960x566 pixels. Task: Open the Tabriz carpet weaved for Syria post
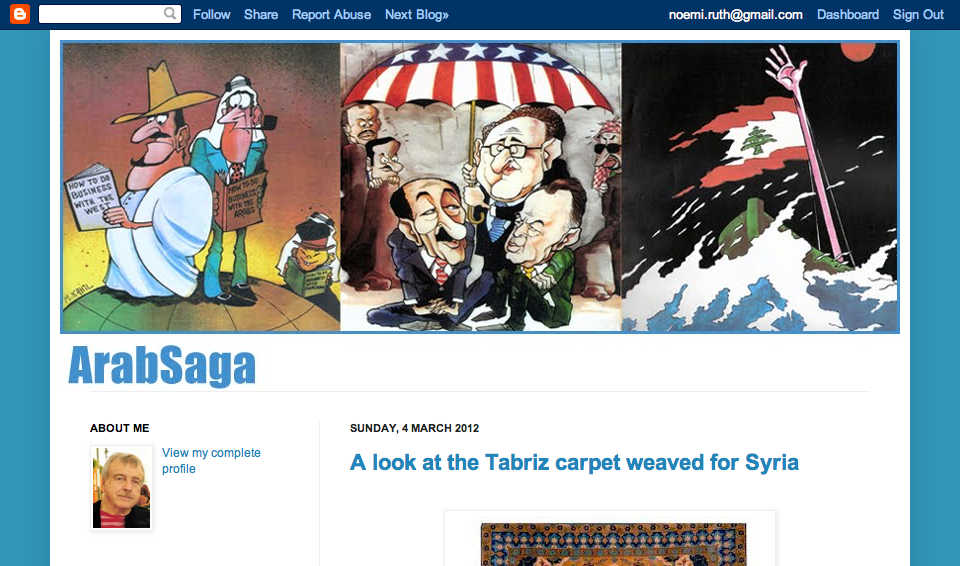tap(574, 462)
